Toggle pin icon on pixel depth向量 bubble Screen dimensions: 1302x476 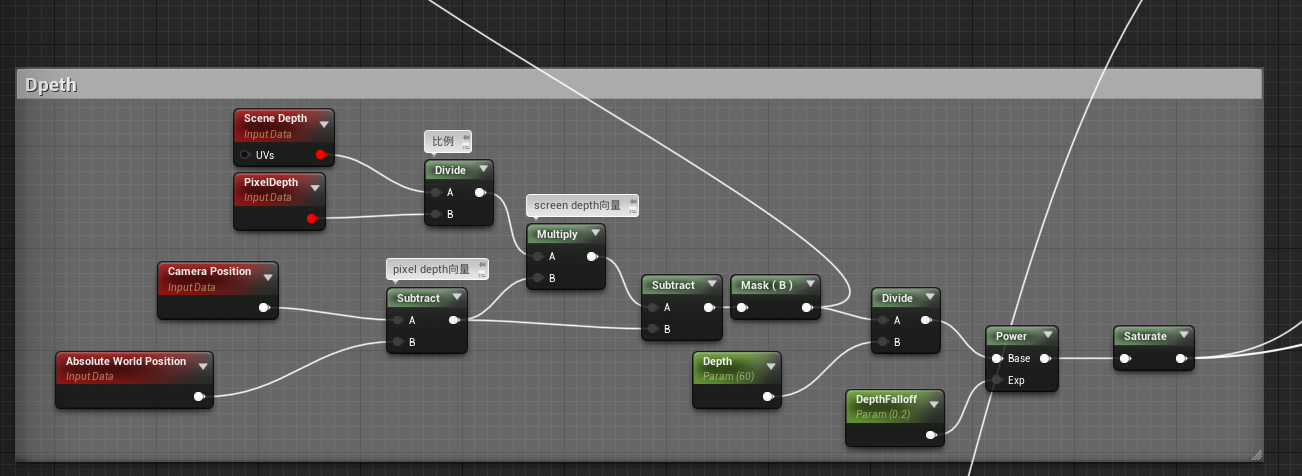point(482,265)
